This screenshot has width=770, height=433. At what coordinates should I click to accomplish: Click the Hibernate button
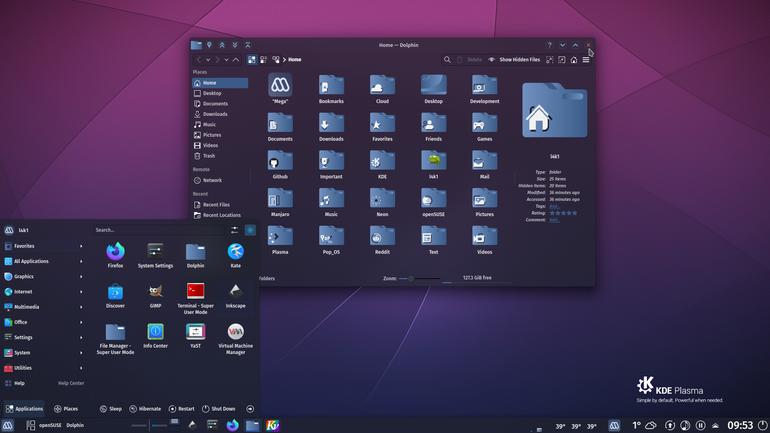(x=145, y=408)
